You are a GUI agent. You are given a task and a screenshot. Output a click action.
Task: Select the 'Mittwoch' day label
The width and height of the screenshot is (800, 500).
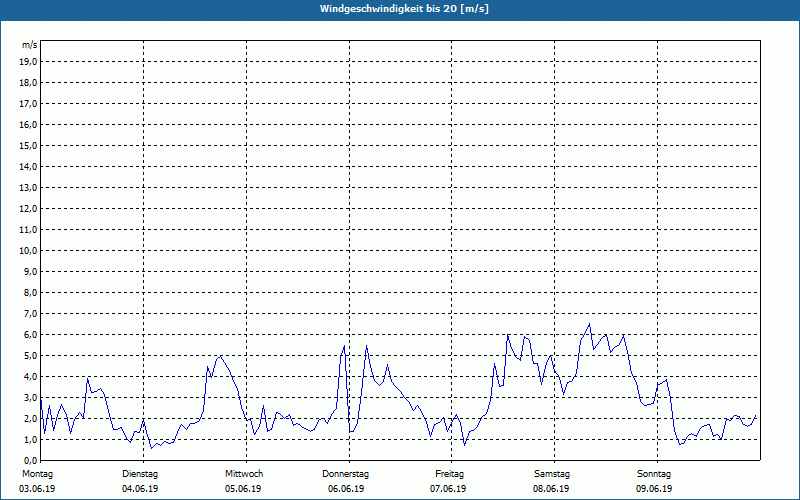244,474
